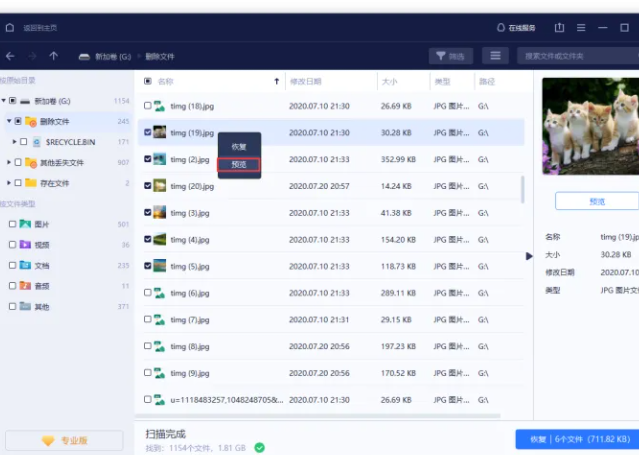
Task: Expand the $RECYCLE.BIN folder node
Action: (15, 142)
